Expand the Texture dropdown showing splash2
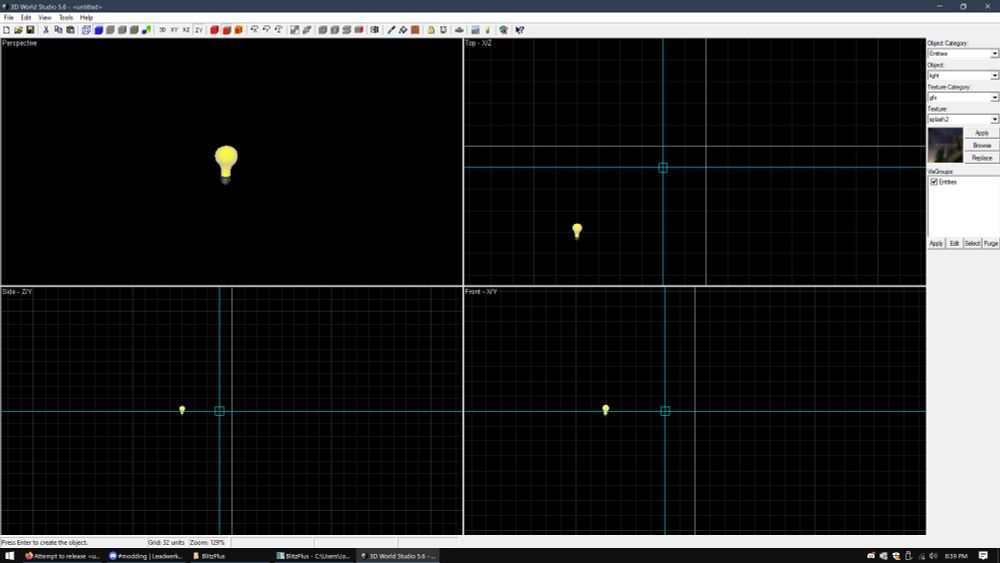The image size is (1000, 563). 994,119
